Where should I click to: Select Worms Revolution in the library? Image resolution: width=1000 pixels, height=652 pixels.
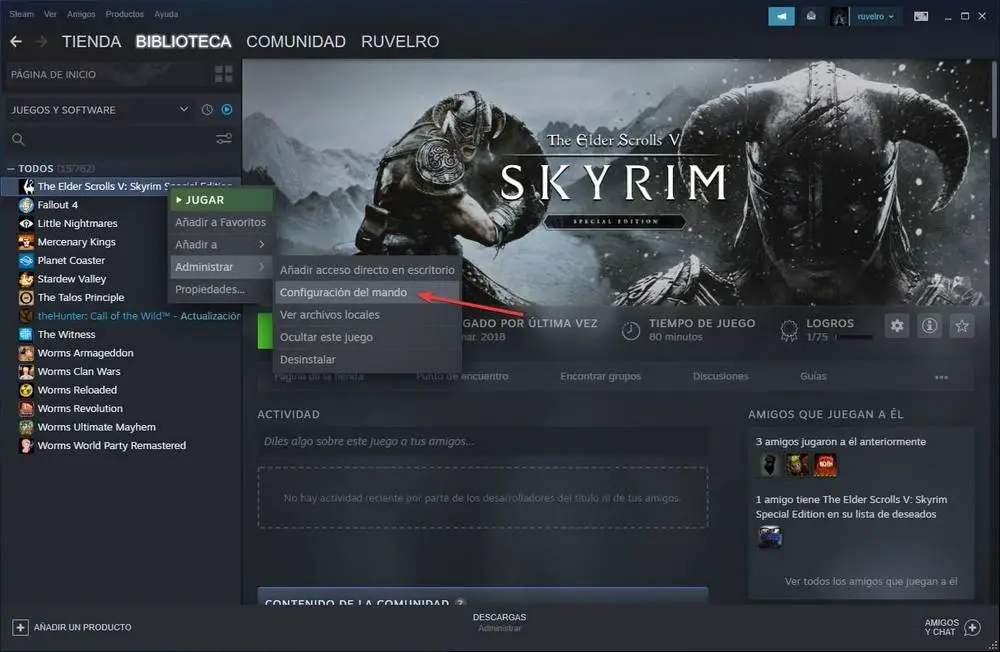[80, 408]
